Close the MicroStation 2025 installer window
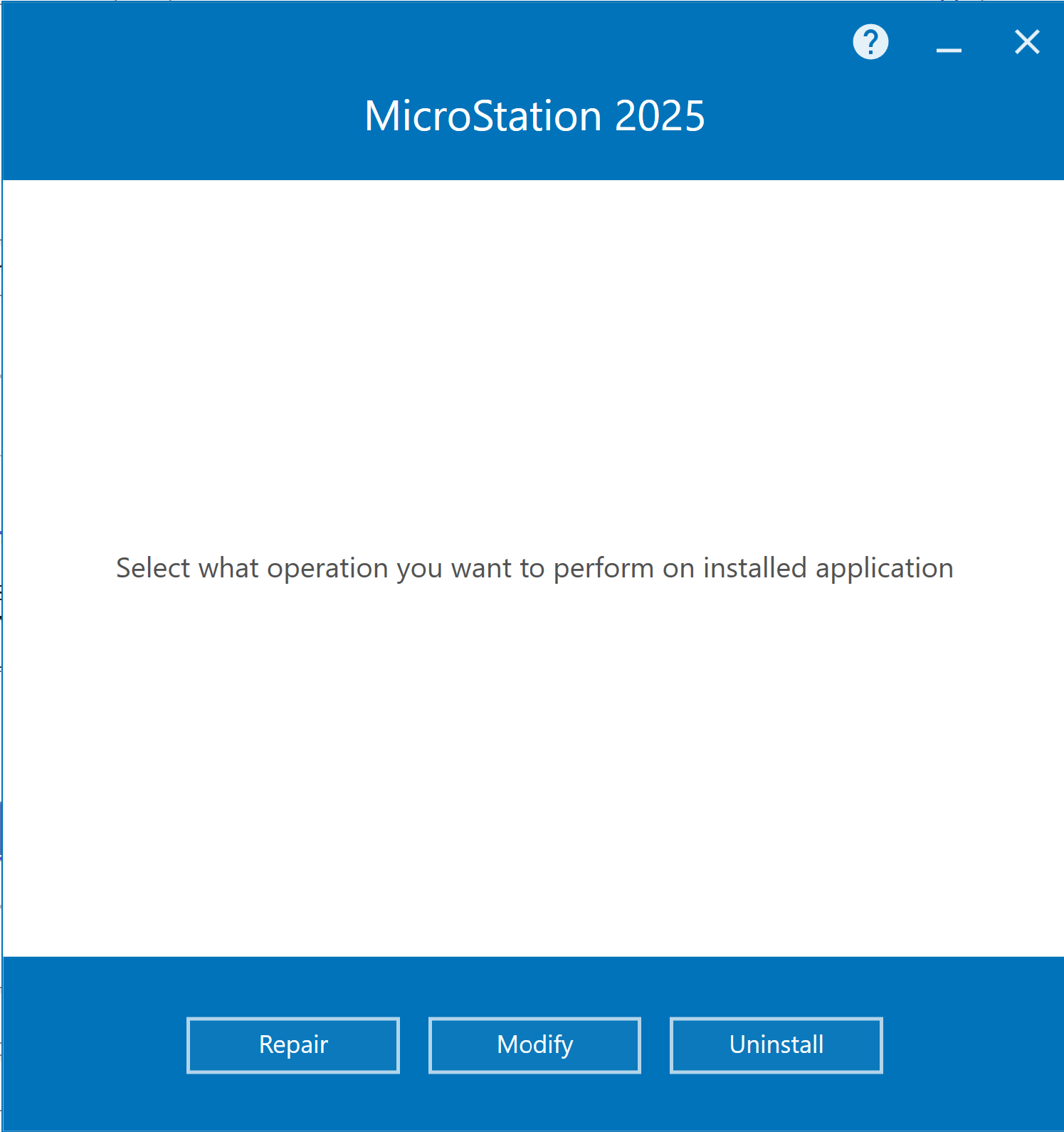Viewport: 1064px width, 1132px height. pyautogui.click(x=1027, y=42)
